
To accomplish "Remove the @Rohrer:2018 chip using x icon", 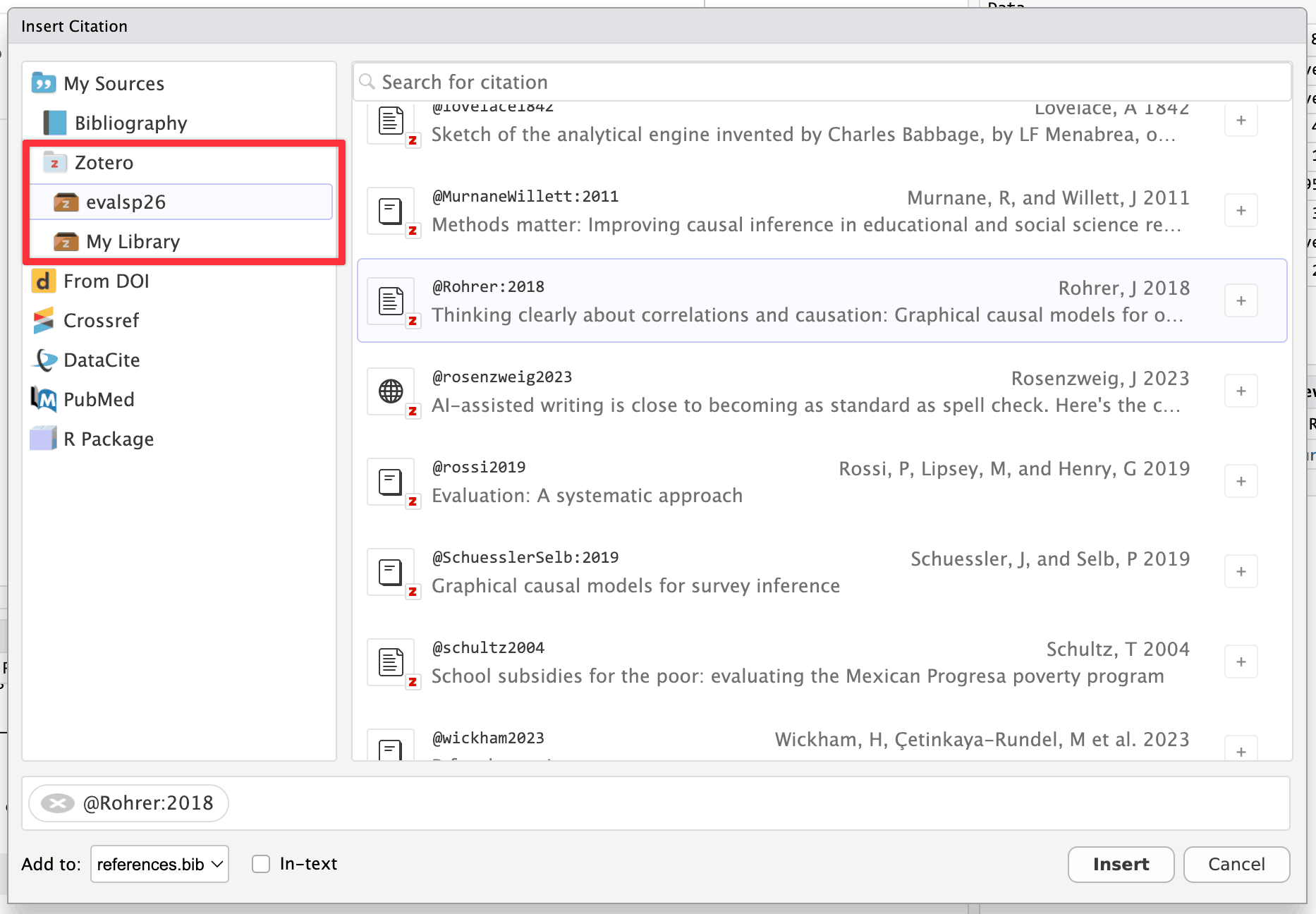I will pyautogui.click(x=58, y=803).
